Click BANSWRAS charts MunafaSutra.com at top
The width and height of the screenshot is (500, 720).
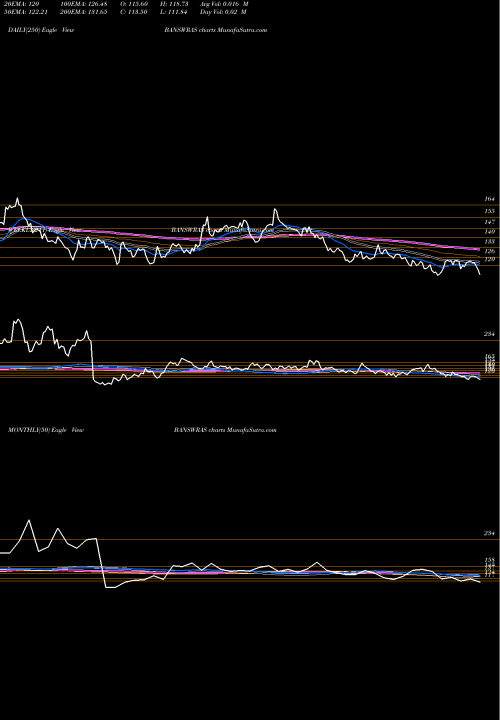(x=216, y=30)
